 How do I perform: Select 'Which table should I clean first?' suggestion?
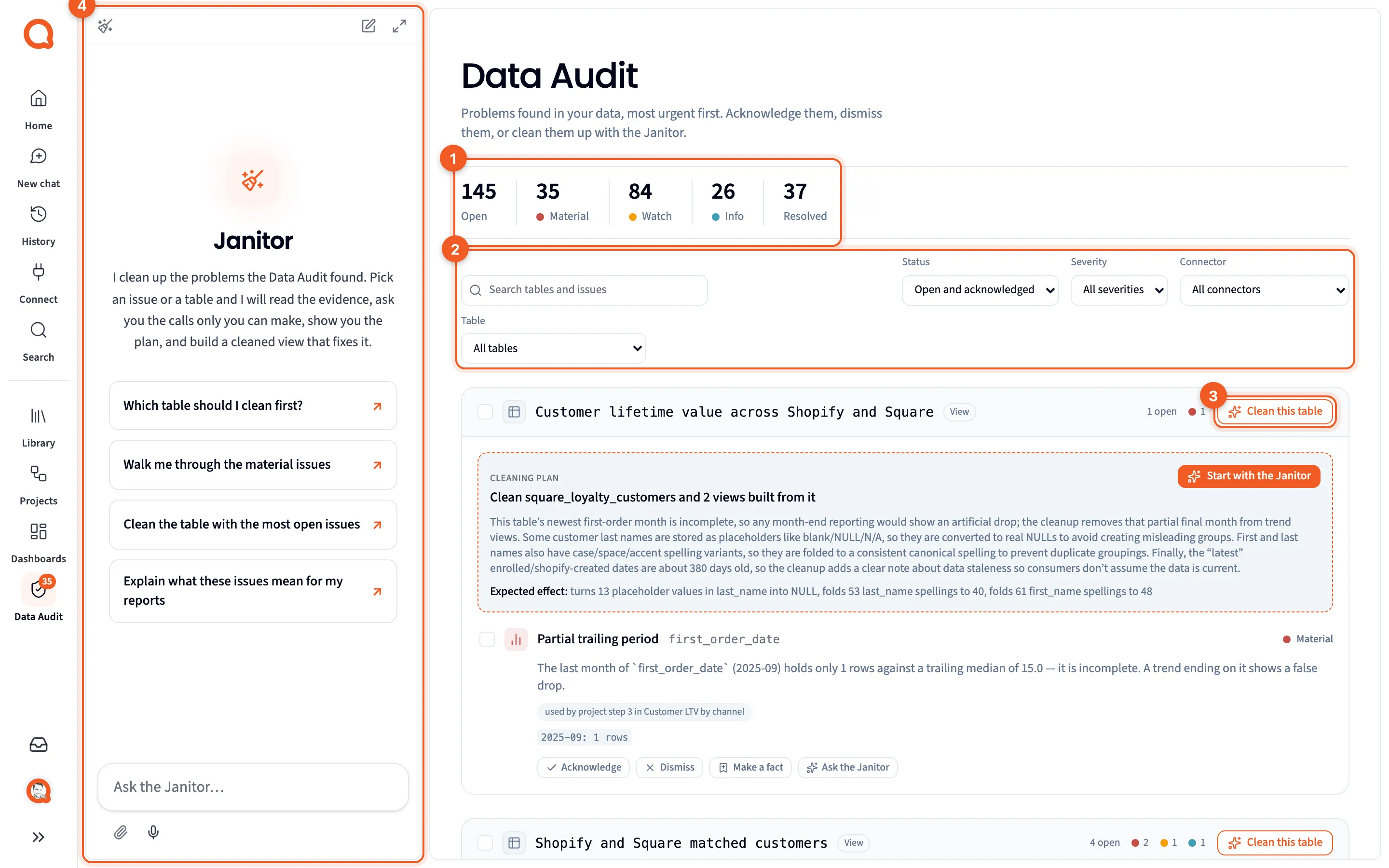(x=253, y=406)
